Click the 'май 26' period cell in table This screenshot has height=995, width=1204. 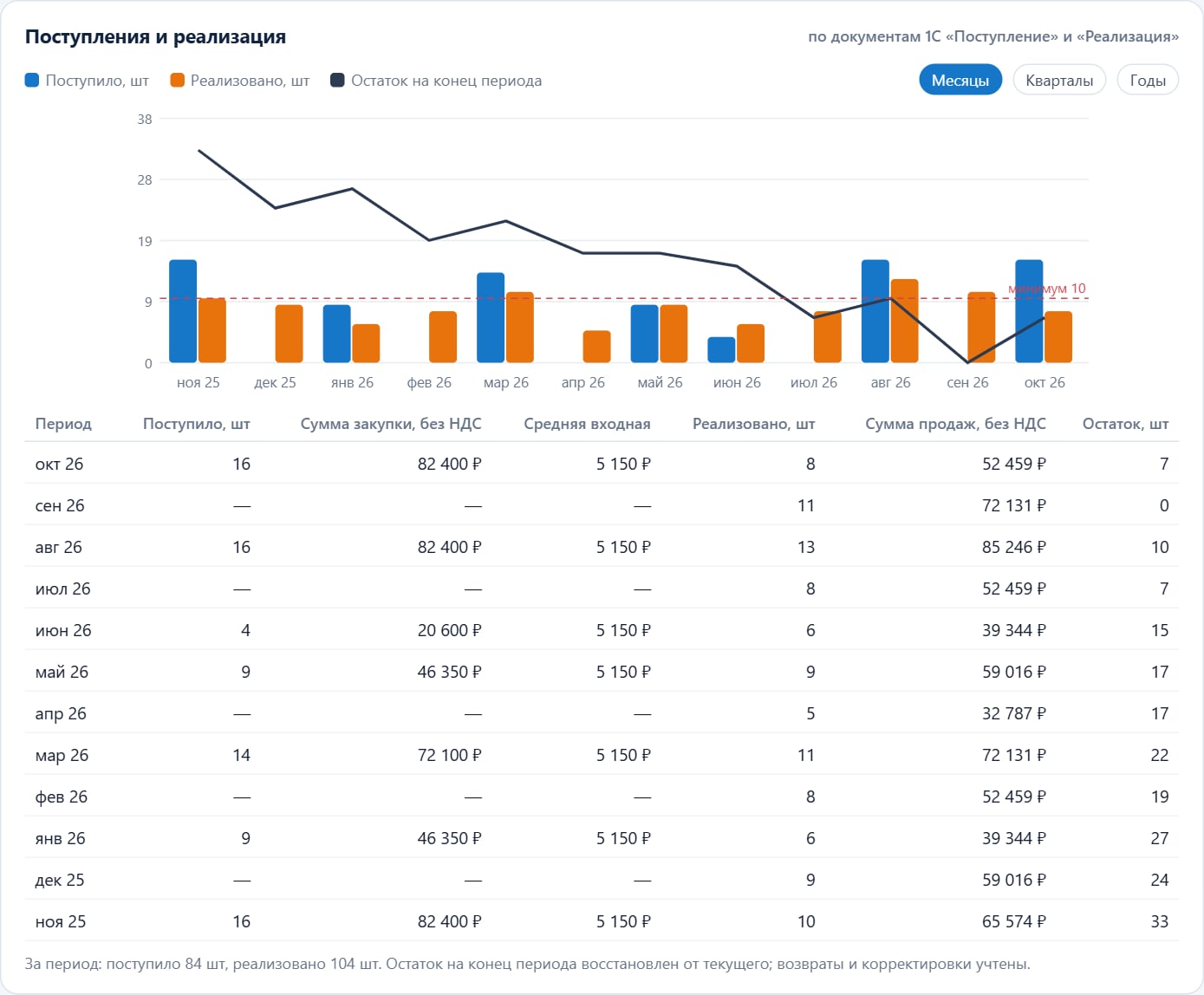tap(62, 672)
